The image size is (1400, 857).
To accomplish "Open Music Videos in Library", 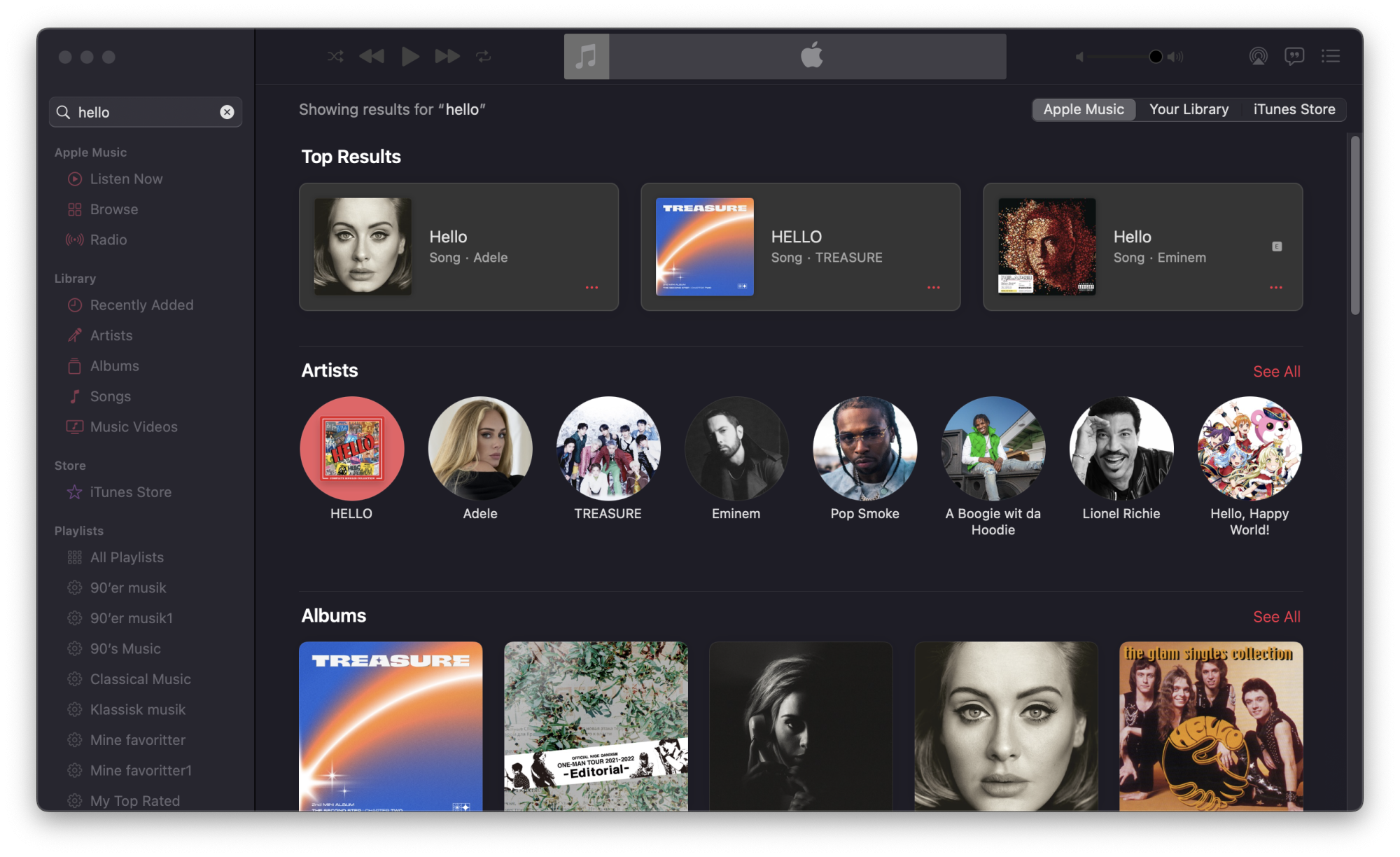I will pos(134,426).
